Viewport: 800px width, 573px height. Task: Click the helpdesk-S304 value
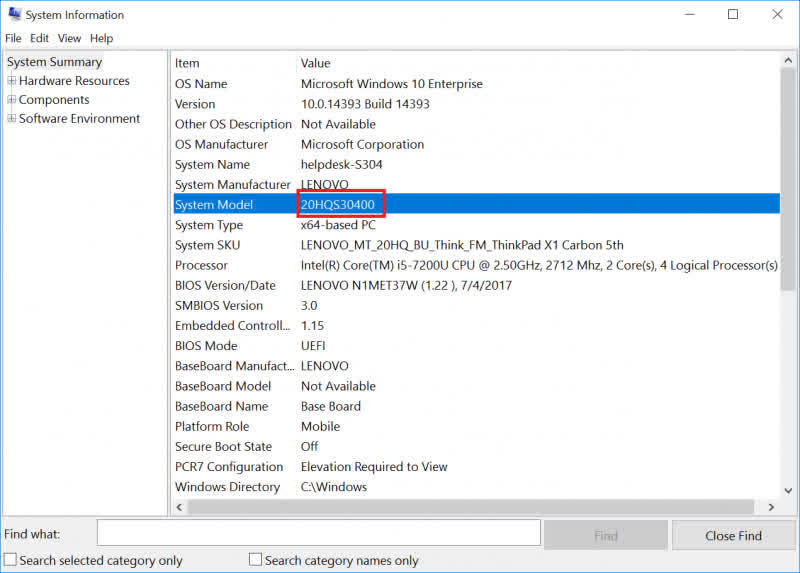(341, 164)
